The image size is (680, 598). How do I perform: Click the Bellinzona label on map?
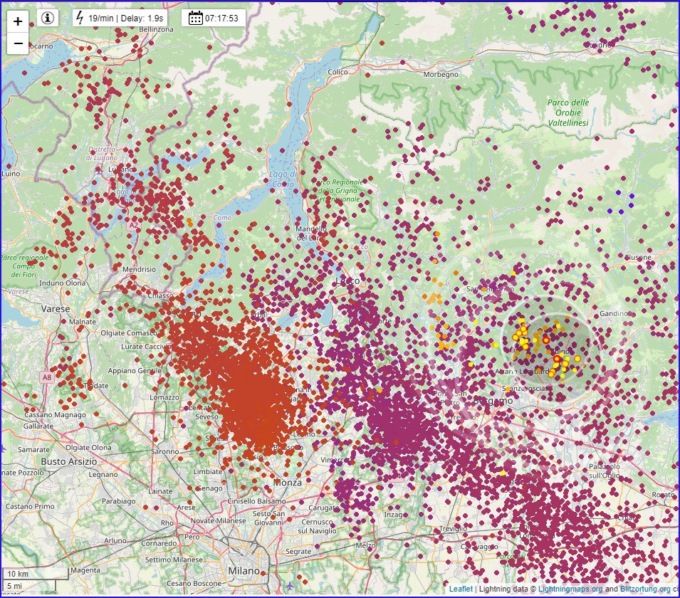pos(142,29)
